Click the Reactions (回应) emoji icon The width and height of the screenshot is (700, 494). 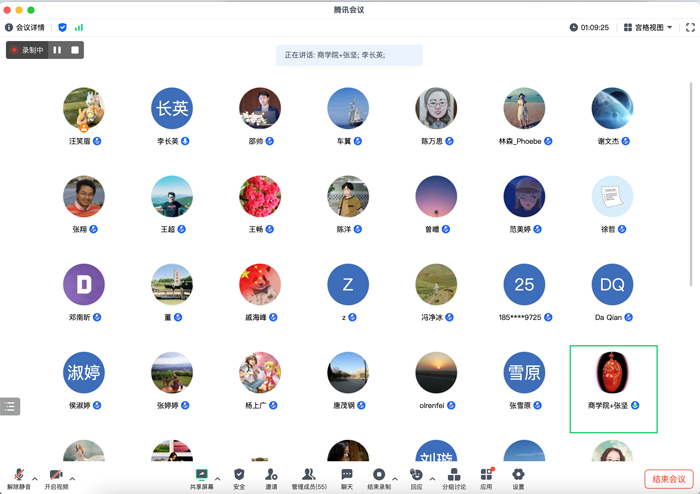pyautogui.click(x=416, y=476)
